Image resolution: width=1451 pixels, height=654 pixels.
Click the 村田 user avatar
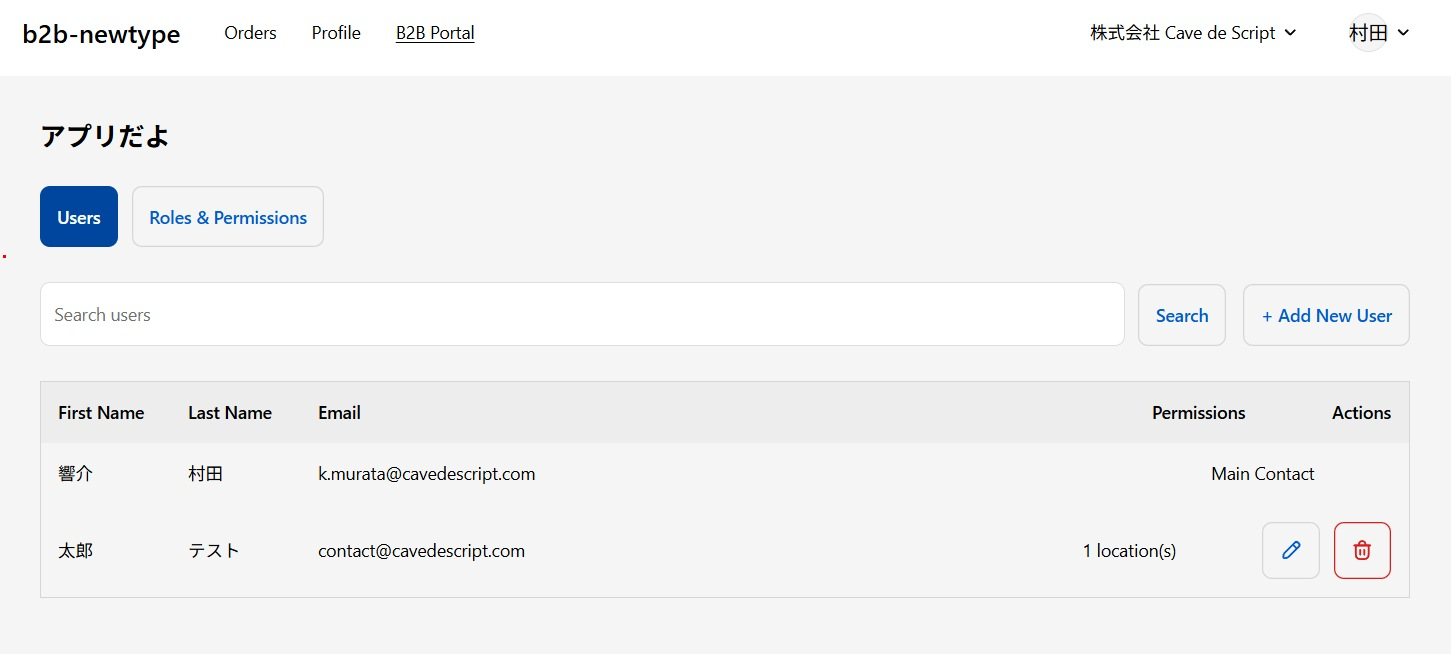(1368, 33)
